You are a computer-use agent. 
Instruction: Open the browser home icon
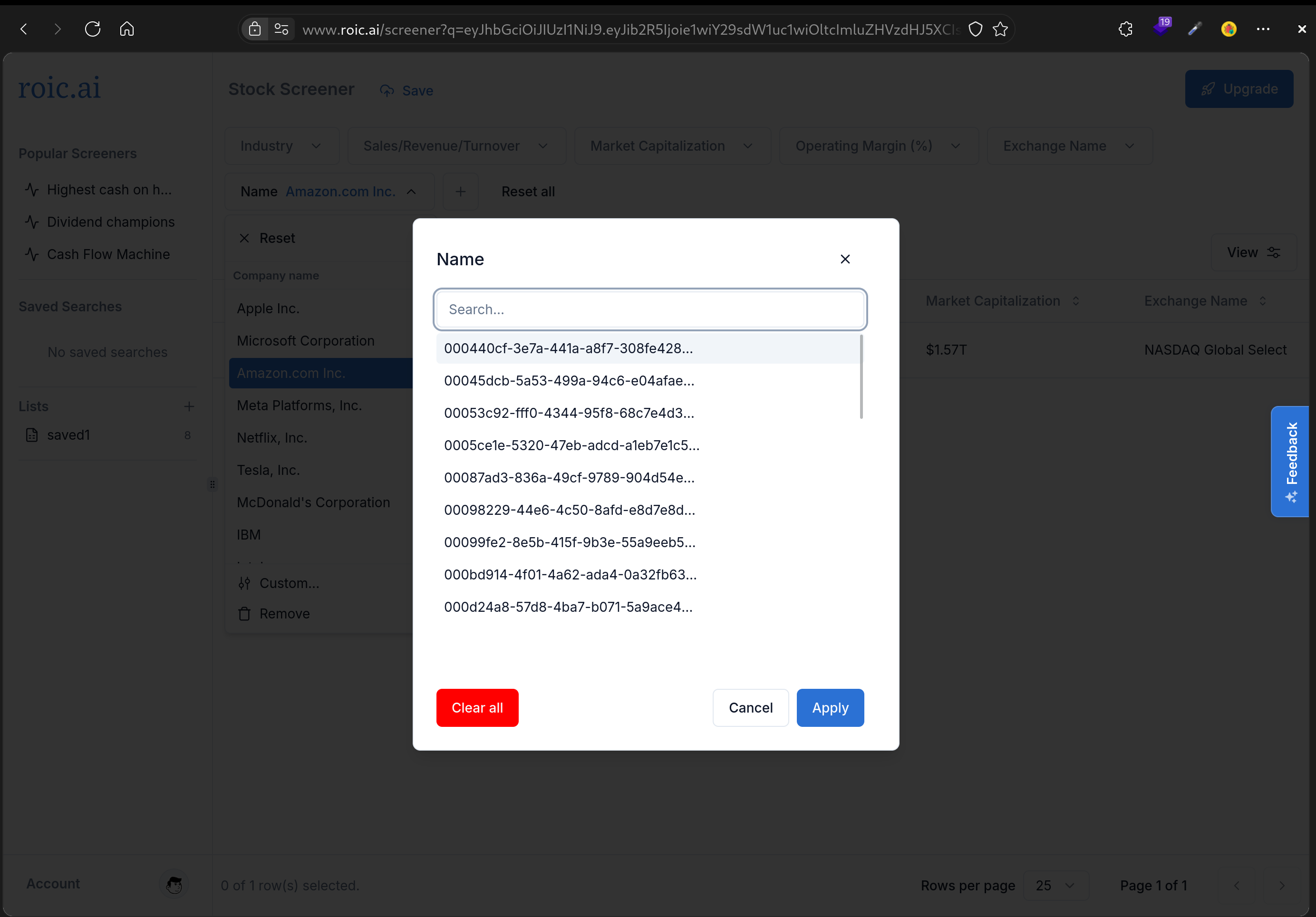[126, 29]
